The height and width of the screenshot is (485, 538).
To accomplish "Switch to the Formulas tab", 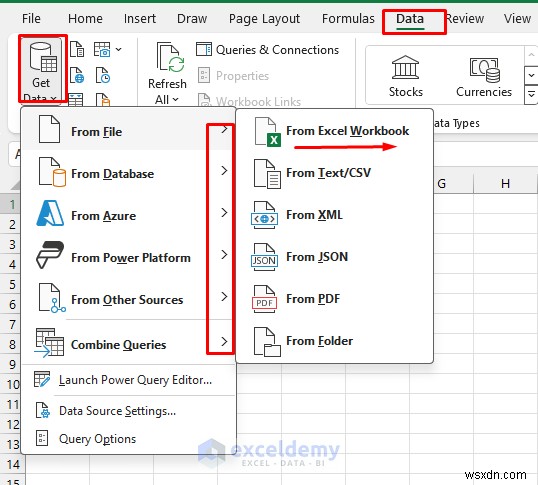I will [x=348, y=19].
